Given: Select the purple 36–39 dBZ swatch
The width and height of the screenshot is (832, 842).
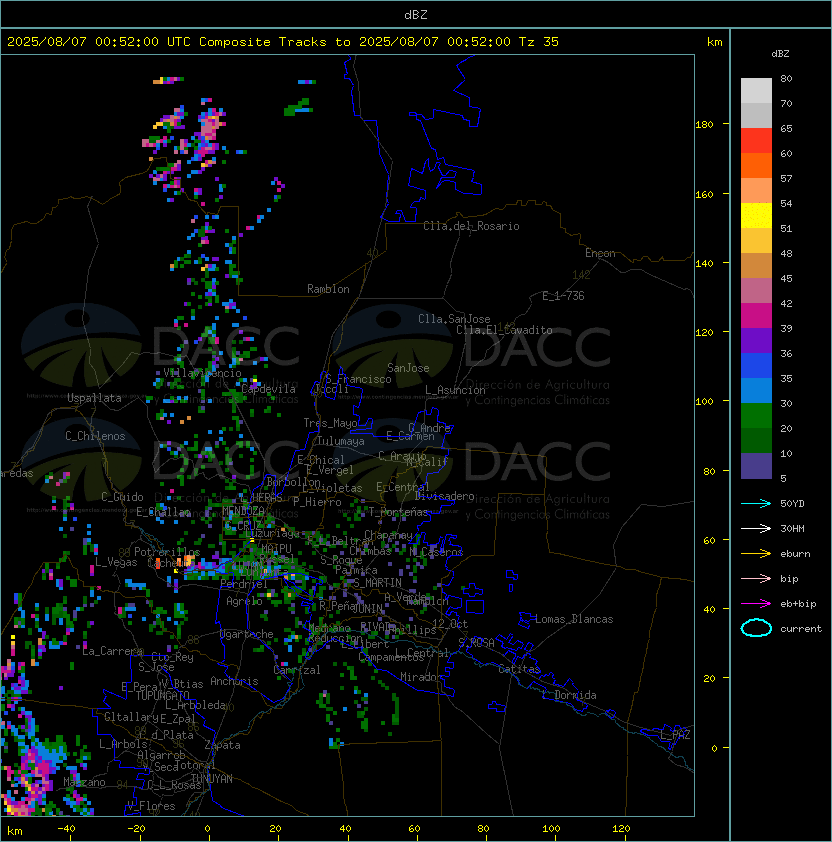Looking at the screenshot, I should [x=756, y=340].
